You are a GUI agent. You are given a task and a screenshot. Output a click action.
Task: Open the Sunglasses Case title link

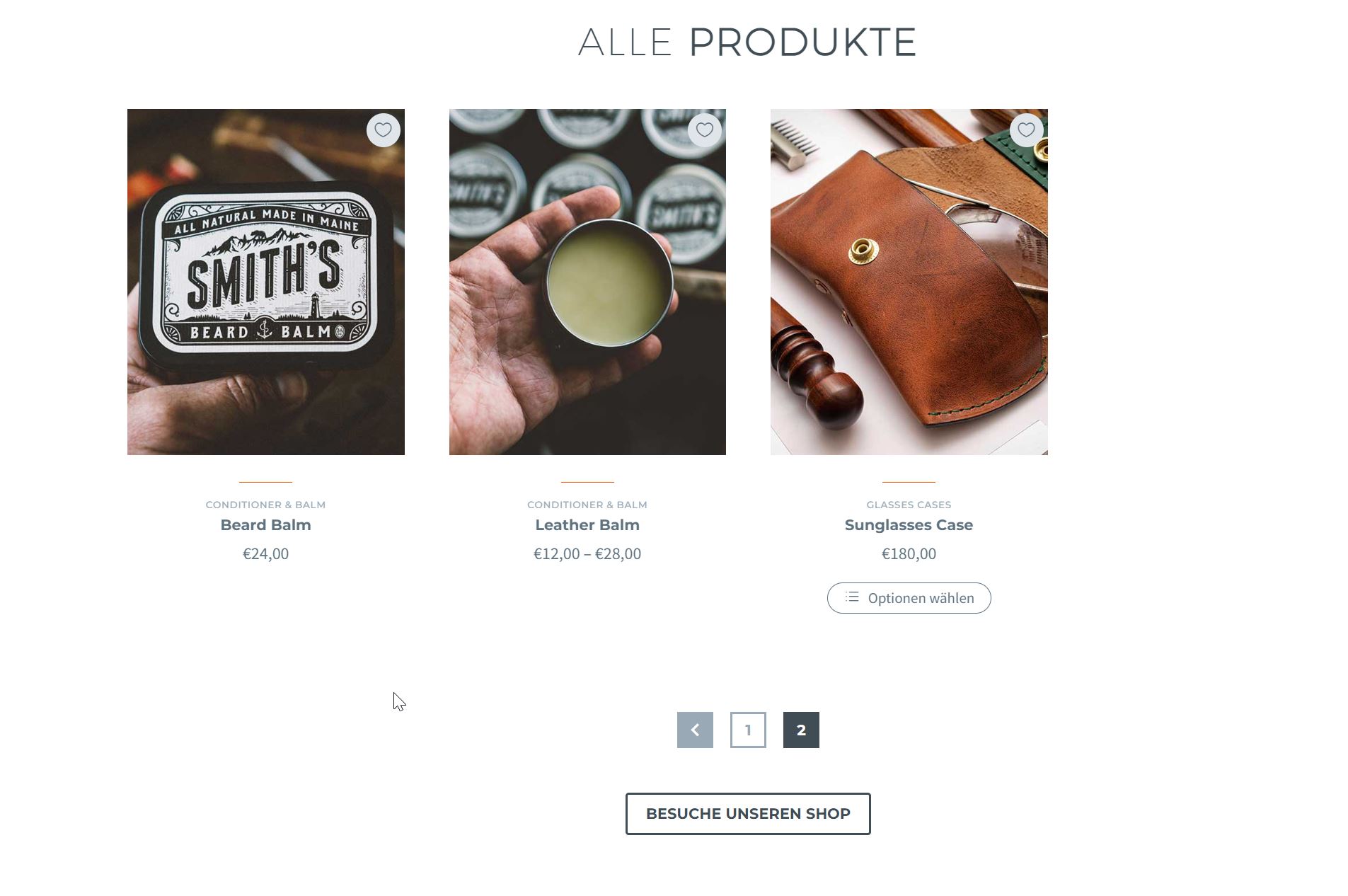pyautogui.click(x=909, y=525)
